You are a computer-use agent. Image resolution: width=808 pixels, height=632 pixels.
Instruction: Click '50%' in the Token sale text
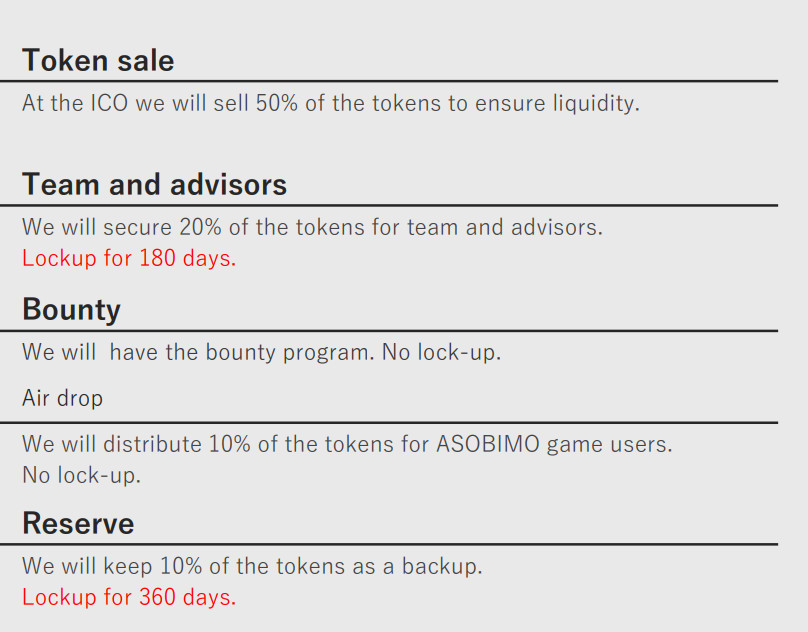(277, 103)
